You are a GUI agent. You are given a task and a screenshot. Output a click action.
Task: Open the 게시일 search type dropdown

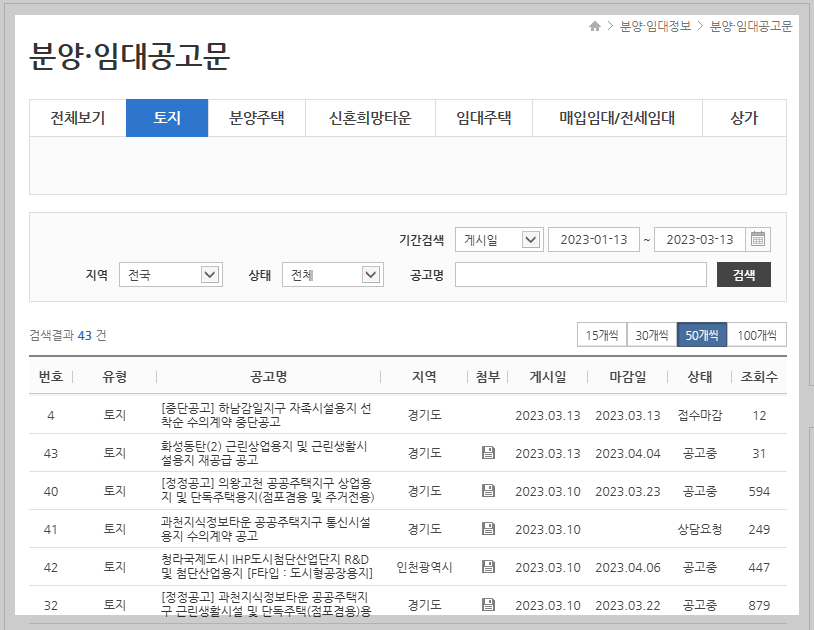pos(498,239)
